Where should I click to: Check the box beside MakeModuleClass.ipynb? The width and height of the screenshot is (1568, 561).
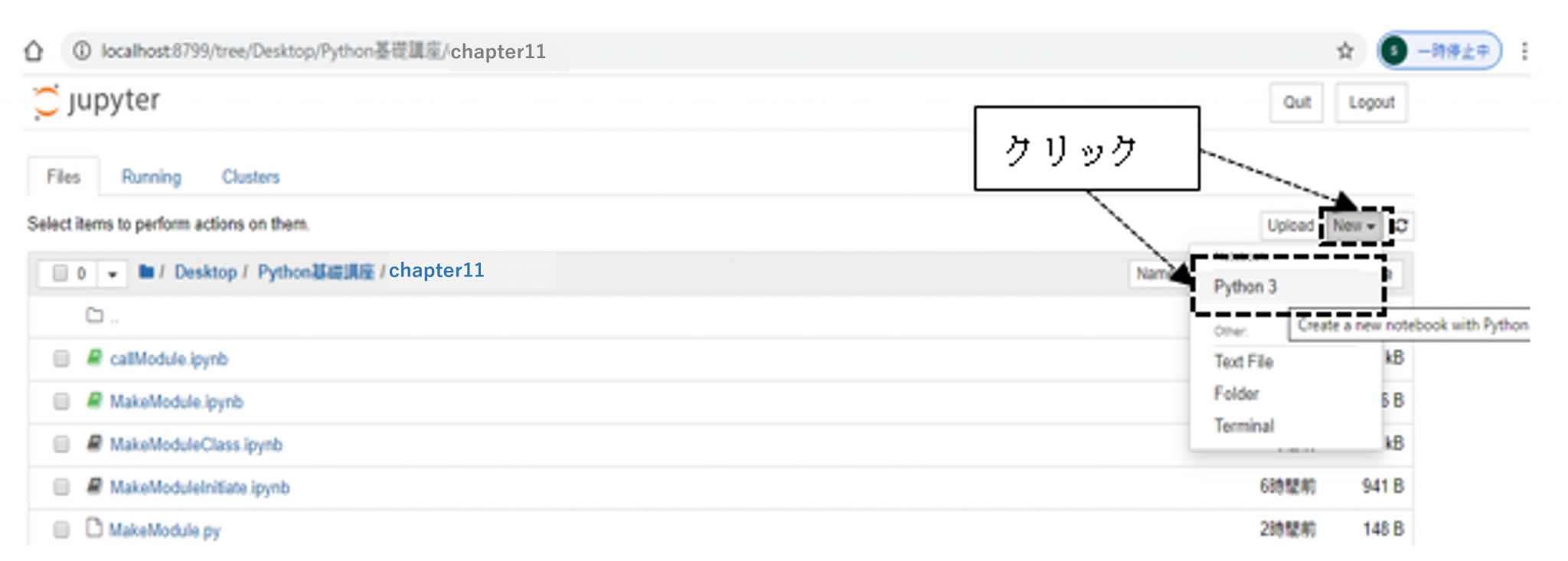[61, 445]
